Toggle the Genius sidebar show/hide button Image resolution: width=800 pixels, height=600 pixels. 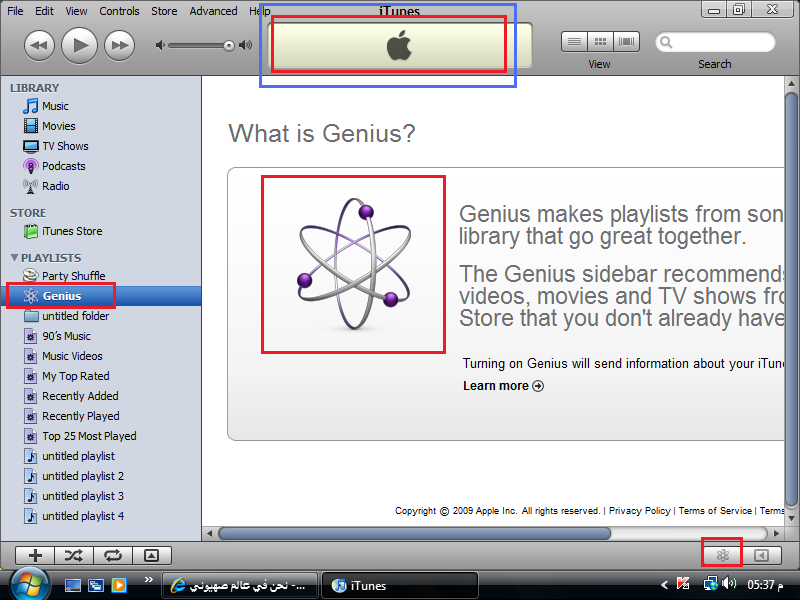coord(761,555)
